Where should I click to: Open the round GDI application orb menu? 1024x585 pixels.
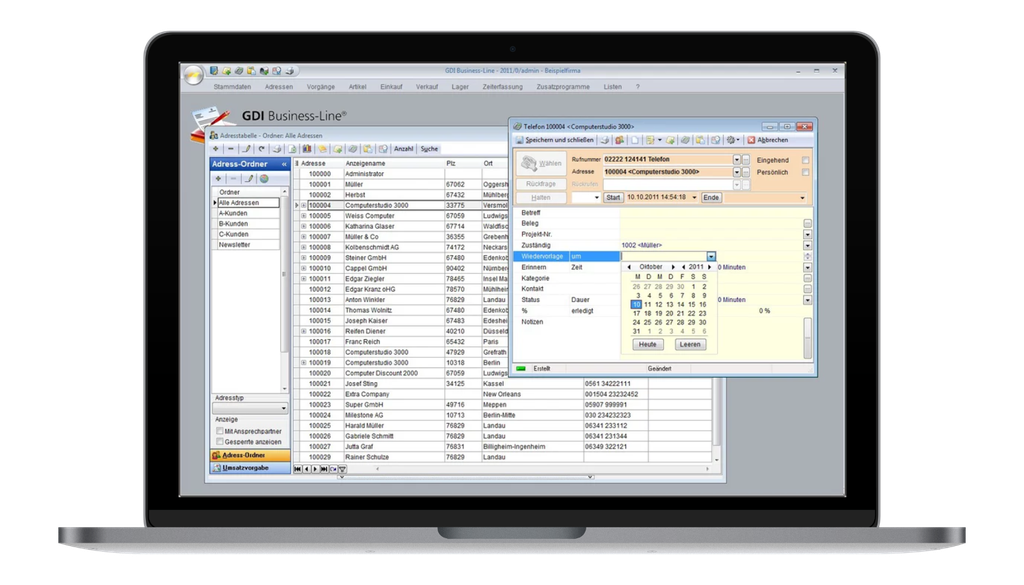click(x=194, y=75)
